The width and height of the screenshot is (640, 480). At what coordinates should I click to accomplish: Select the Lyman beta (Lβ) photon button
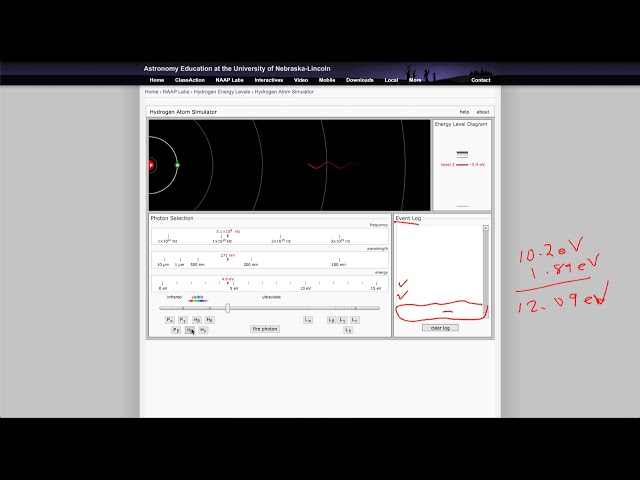[x=331, y=320]
